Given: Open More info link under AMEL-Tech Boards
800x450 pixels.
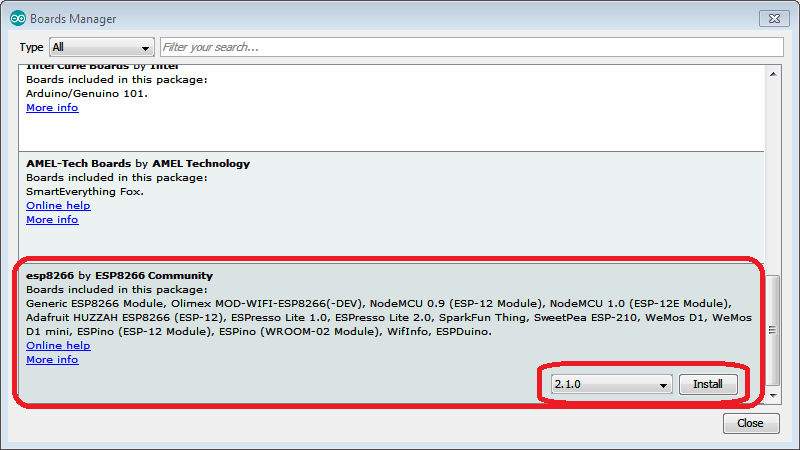Looking at the screenshot, I should 52,219.
